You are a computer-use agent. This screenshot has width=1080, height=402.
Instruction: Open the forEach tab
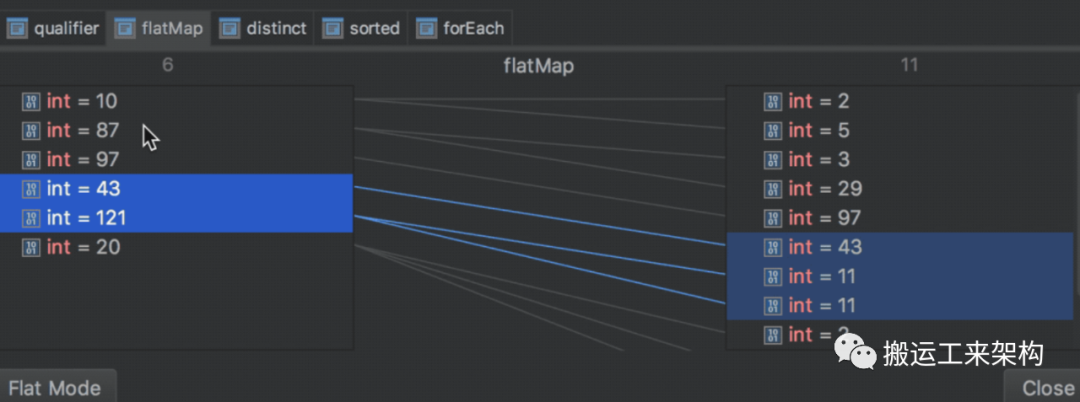tap(461, 28)
